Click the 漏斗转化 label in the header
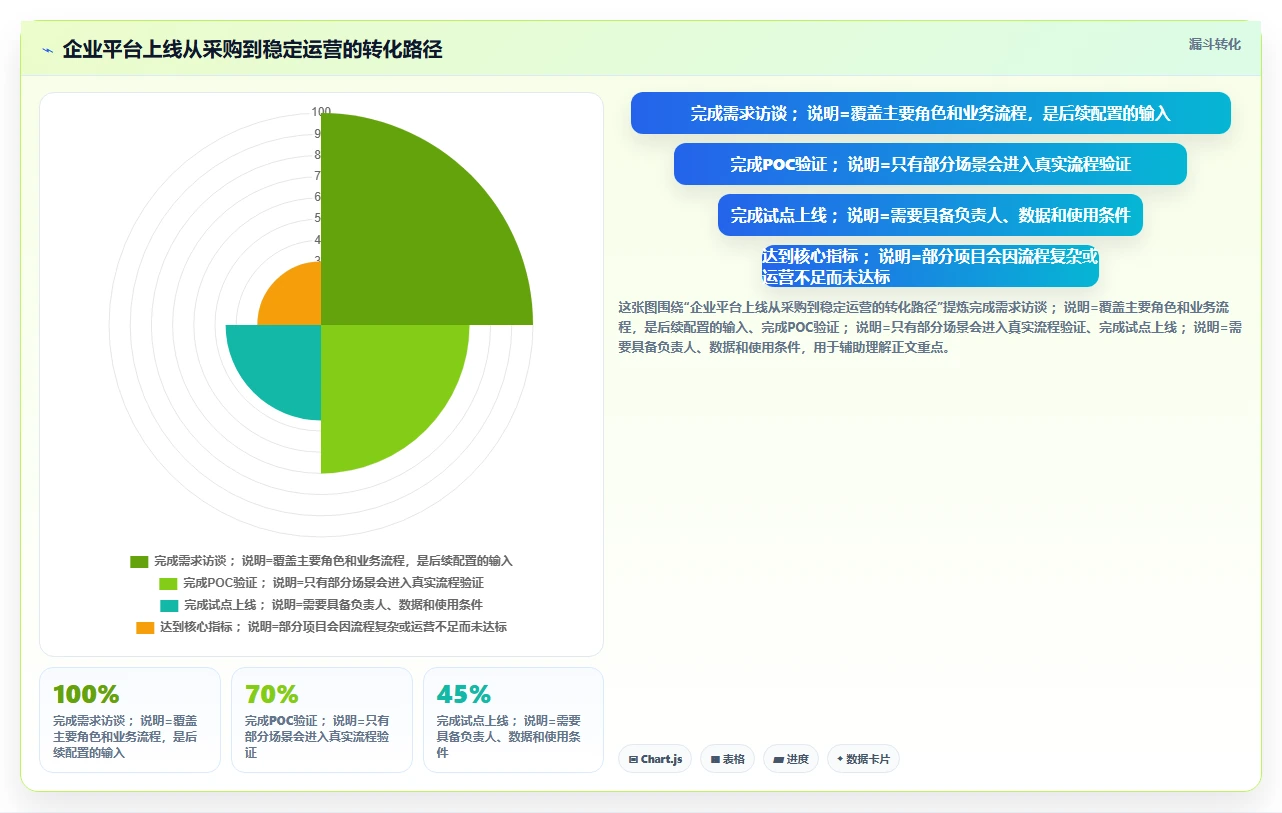The image size is (1282, 813). click(x=1214, y=44)
